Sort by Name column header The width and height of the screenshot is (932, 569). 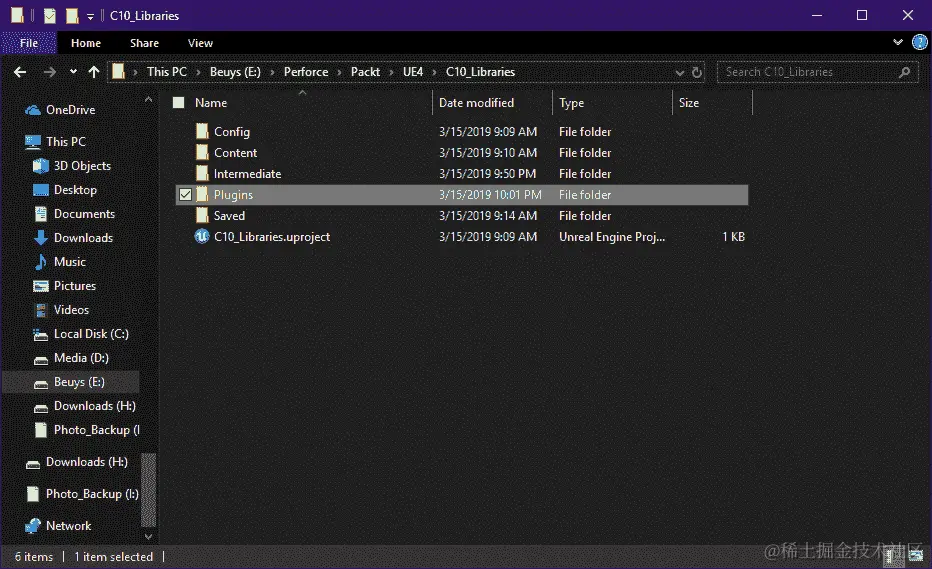[x=211, y=102]
